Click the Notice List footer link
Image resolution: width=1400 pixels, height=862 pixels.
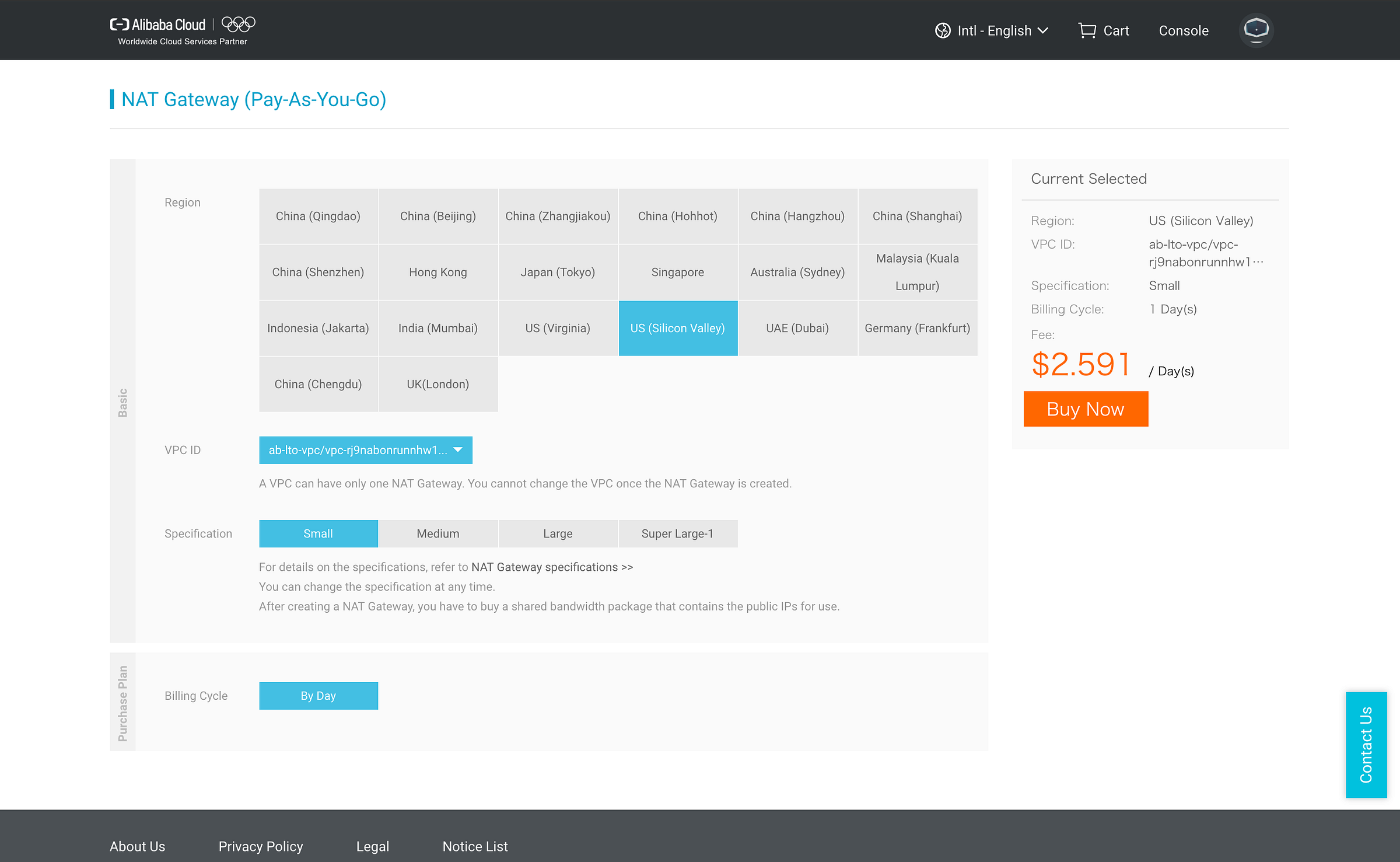pyautogui.click(x=474, y=846)
